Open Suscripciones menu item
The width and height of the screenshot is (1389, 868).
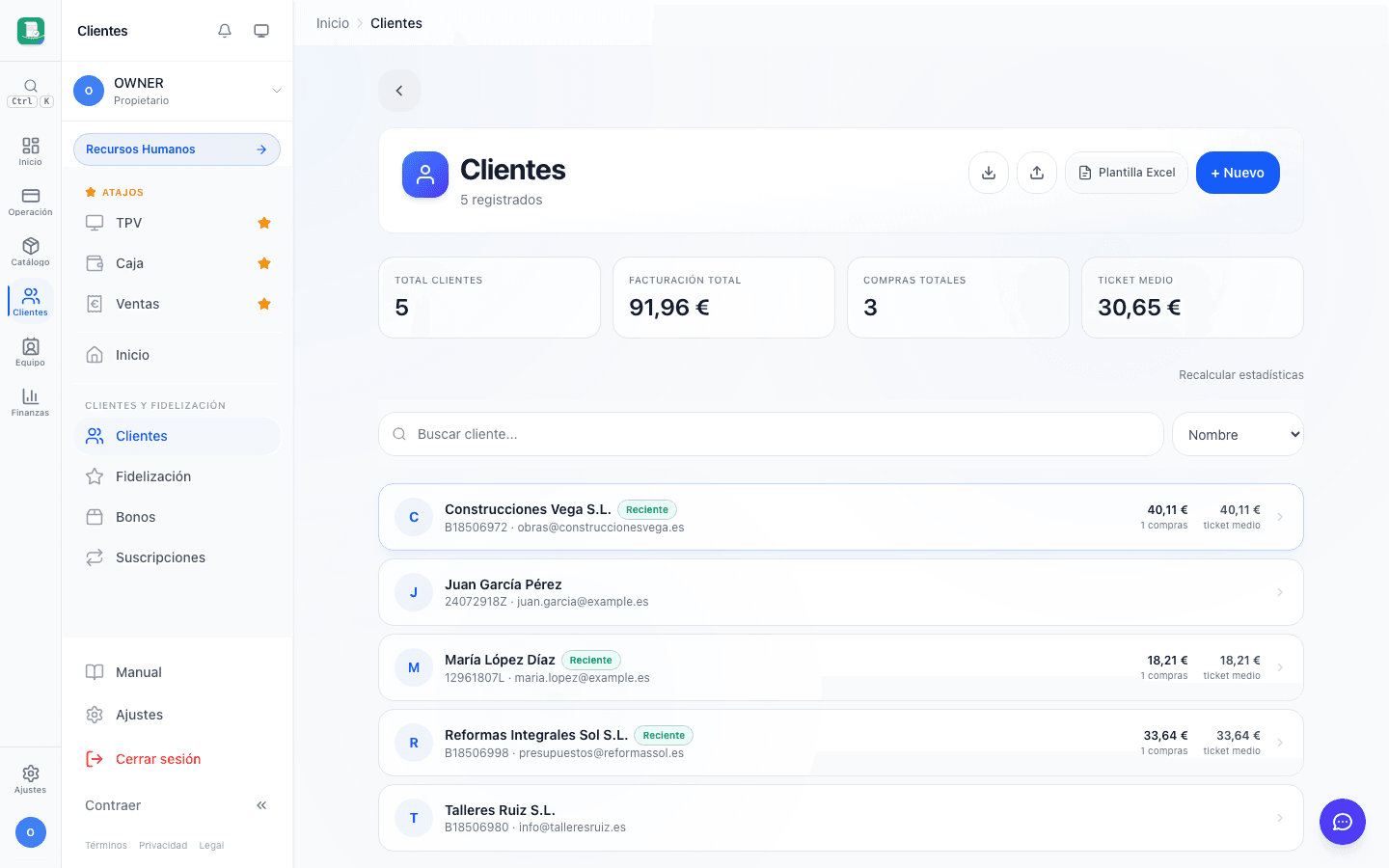177,557
